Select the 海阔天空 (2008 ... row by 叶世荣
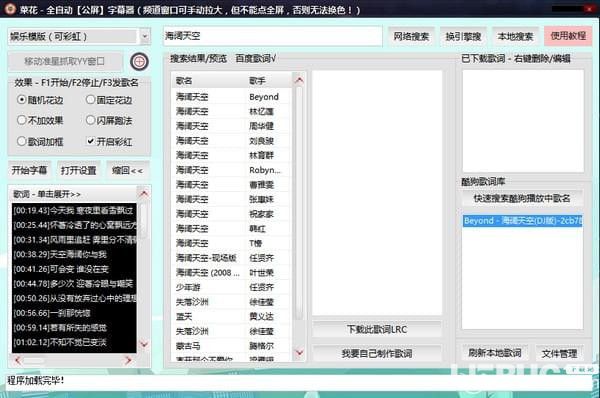The height and width of the screenshot is (398, 600). pos(232,272)
